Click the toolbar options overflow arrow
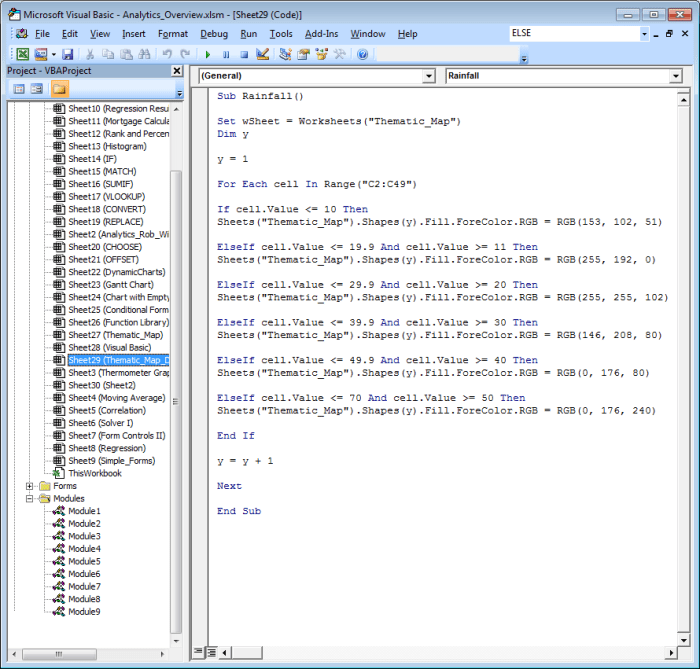This screenshot has height=669, width=700. click(x=524, y=58)
